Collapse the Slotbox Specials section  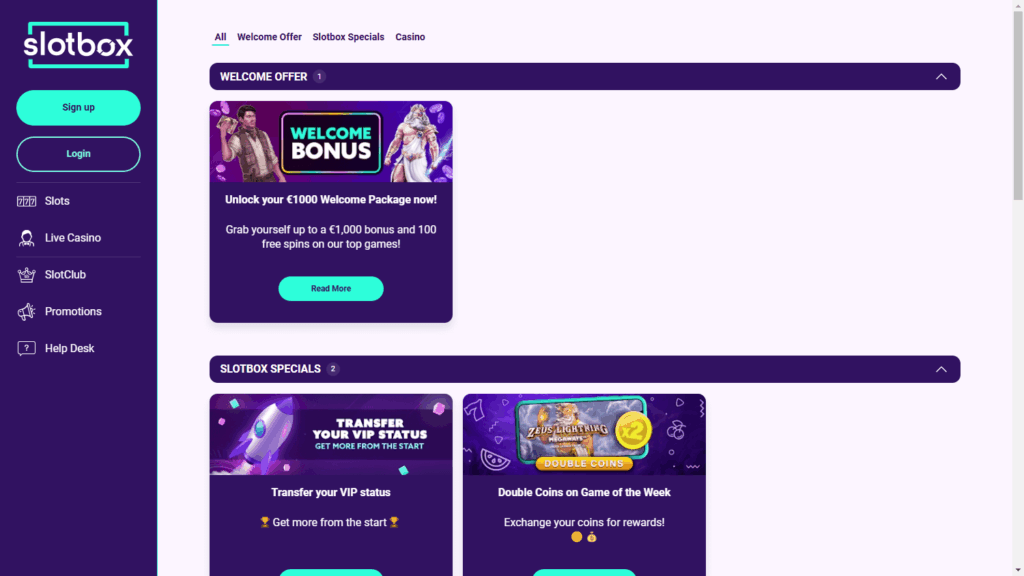[941, 369]
